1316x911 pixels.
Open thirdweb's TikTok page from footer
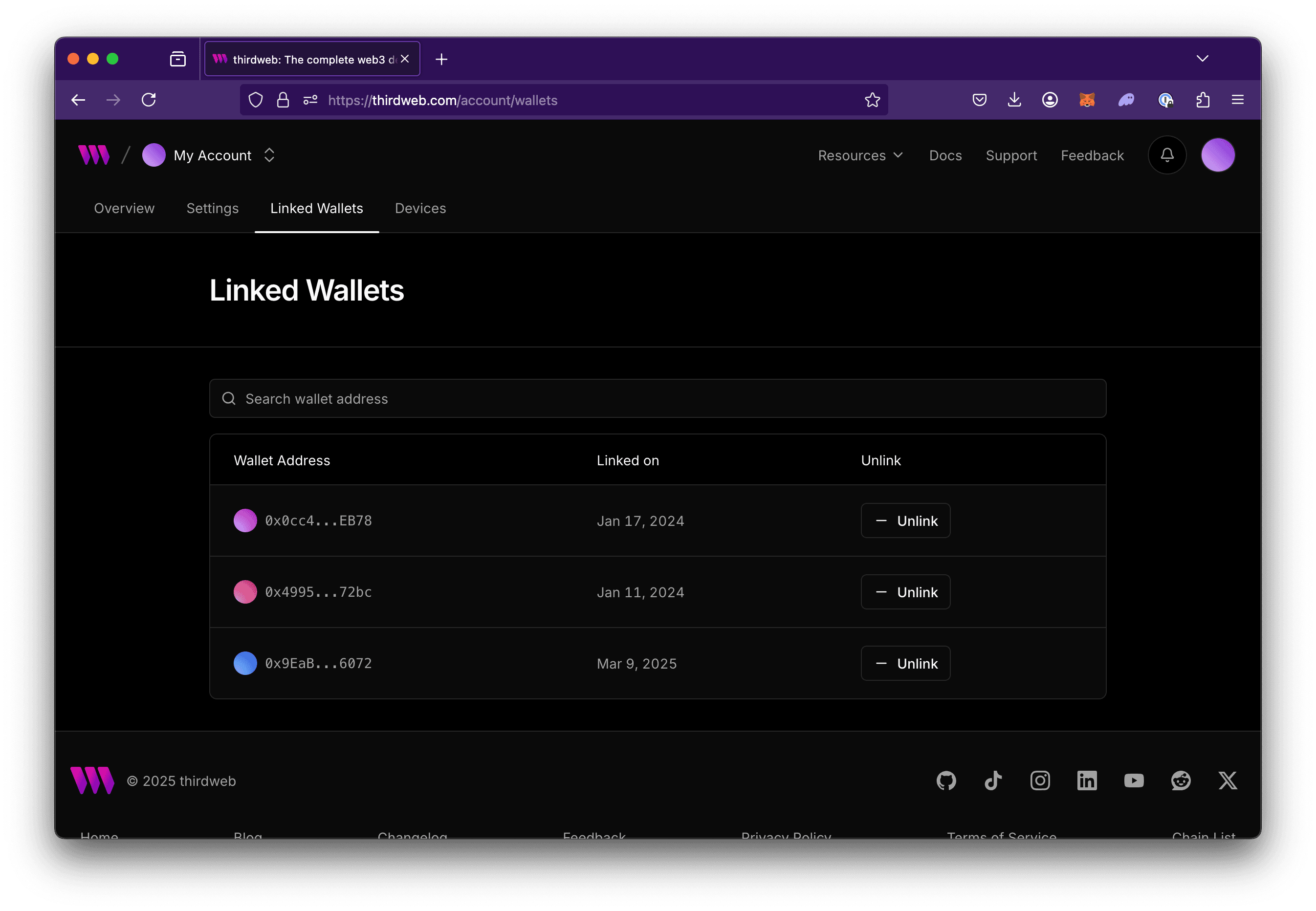(993, 781)
